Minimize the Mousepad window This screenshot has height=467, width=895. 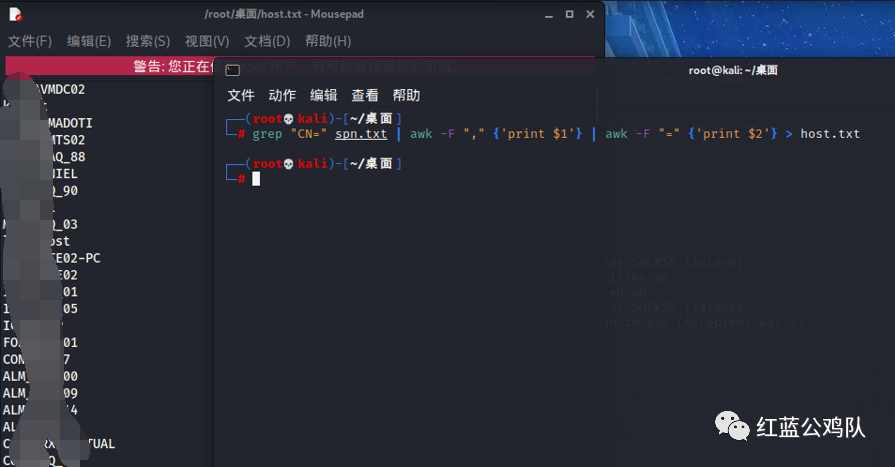click(548, 14)
